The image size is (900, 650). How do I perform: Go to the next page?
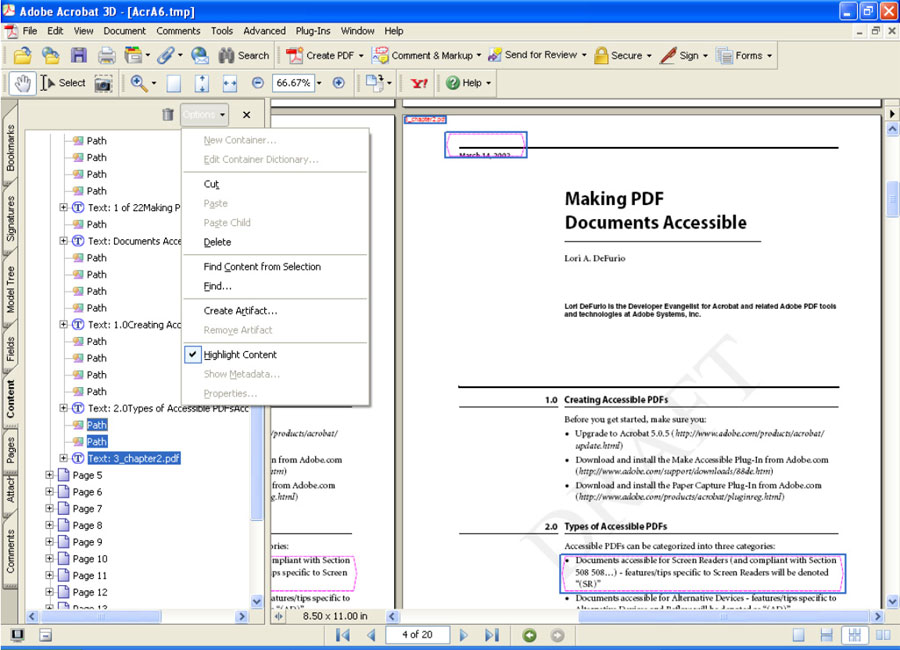(464, 634)
